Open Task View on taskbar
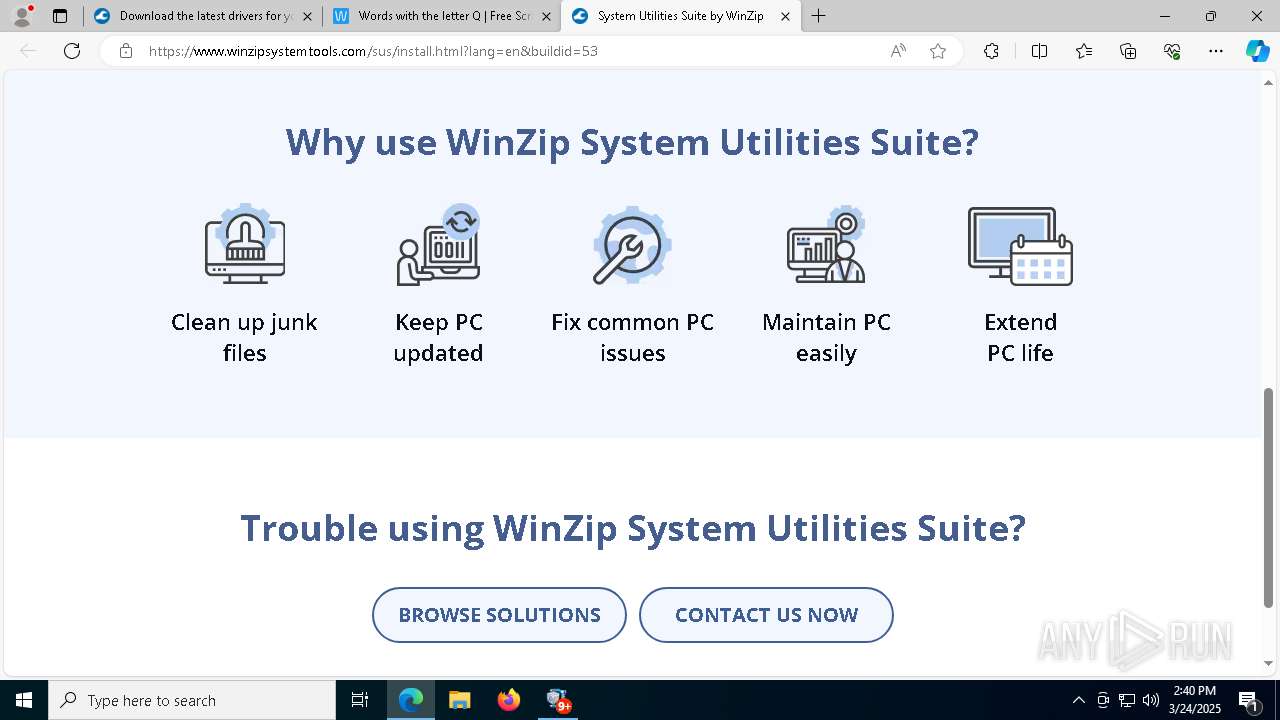Viewport: 1280px width, 720px height. 360,700
